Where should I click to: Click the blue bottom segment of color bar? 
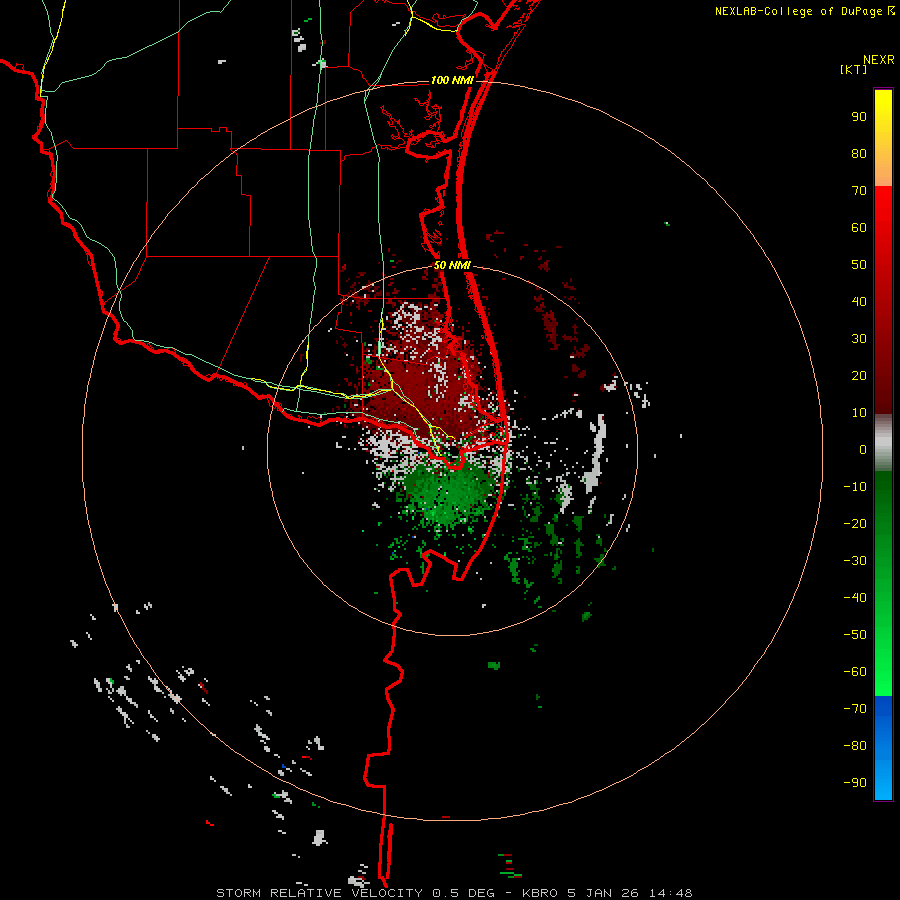click(x=883, y=748)
